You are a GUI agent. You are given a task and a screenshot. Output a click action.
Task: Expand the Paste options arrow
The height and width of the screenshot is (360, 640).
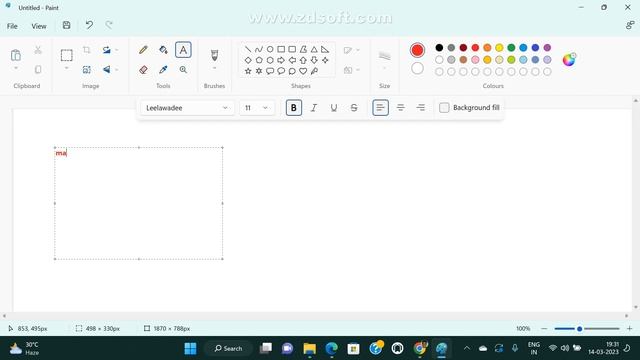tap(16, 68)
